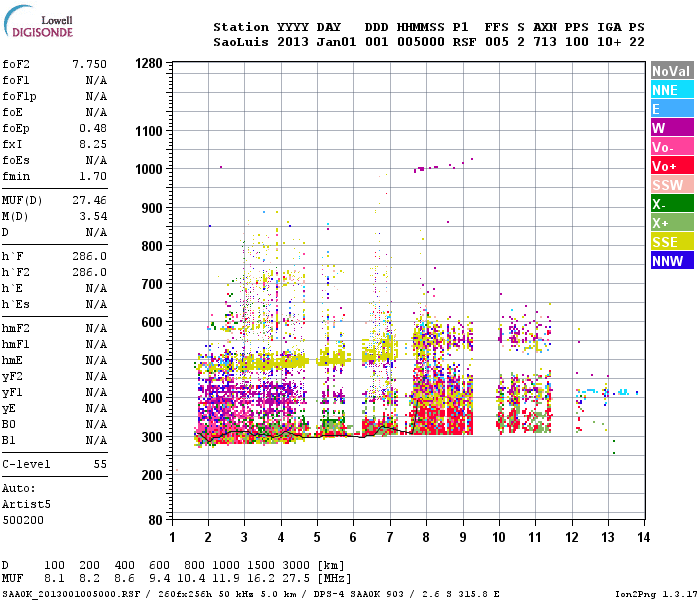Select the Vo+ red legend swatch
The width and height of the screenshot is (700, 600).
coord(672,166)
